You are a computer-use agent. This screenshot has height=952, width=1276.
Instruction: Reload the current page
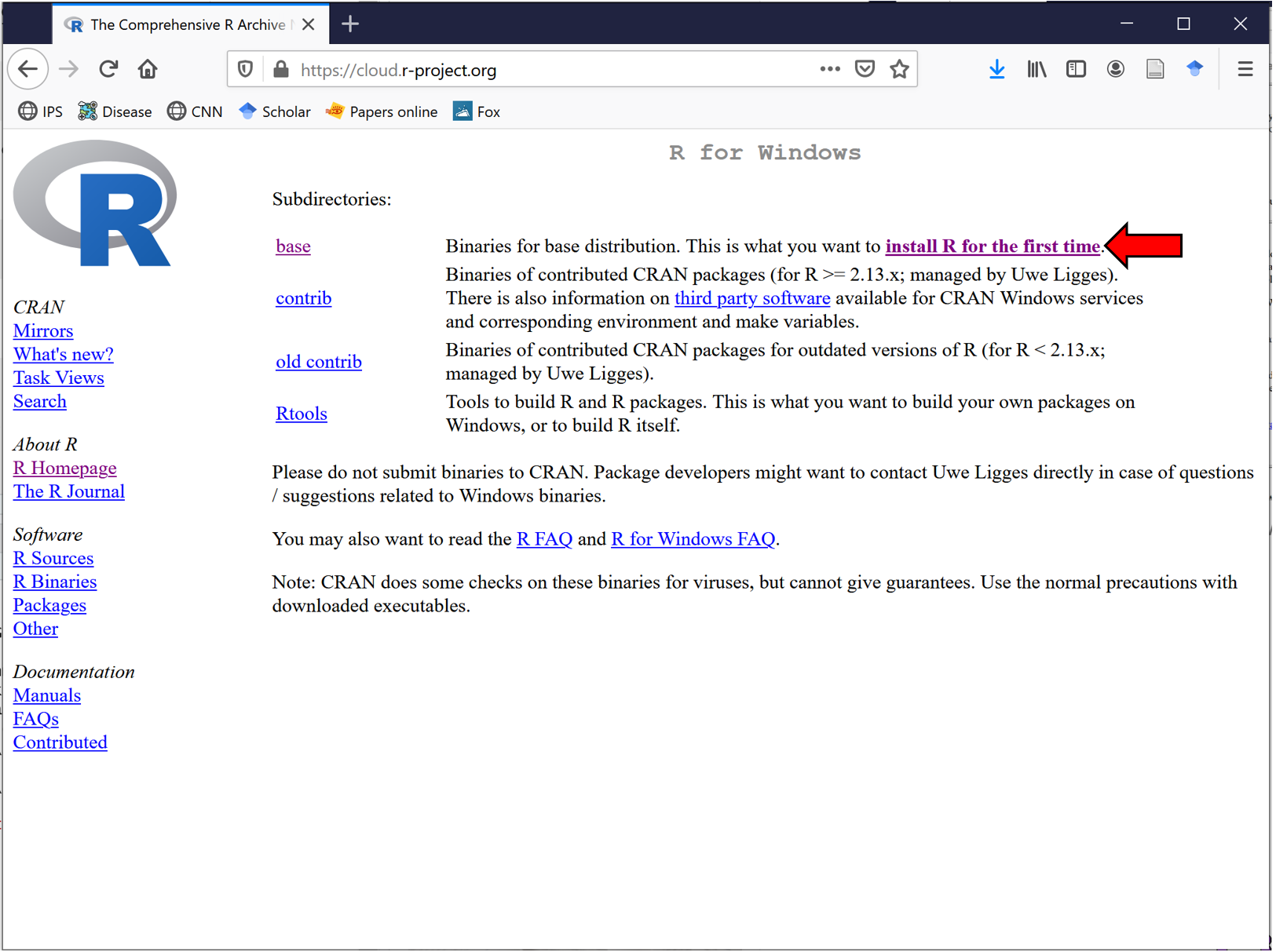point(108,69)
